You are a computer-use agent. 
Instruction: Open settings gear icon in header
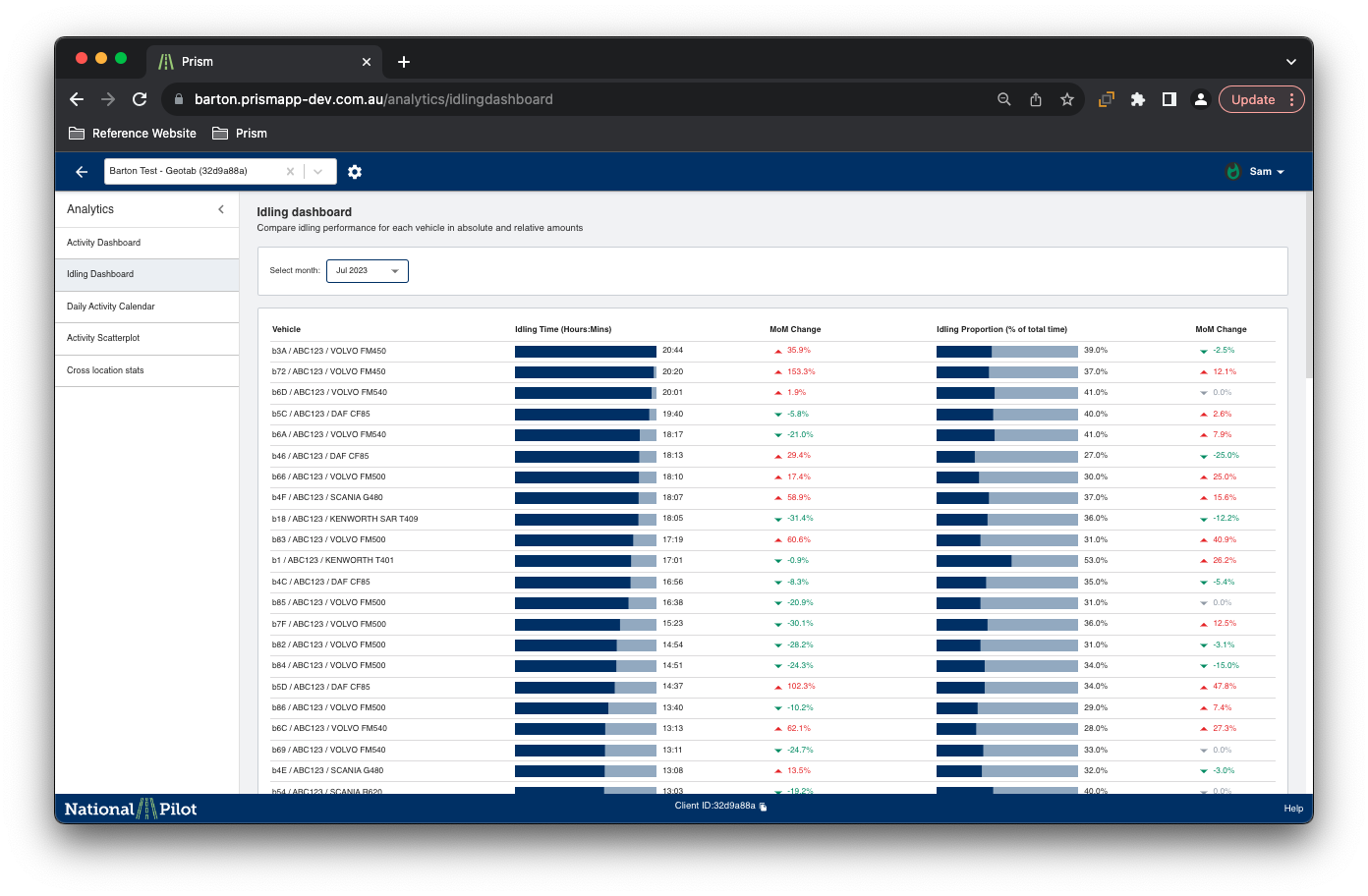click(355, 172)
